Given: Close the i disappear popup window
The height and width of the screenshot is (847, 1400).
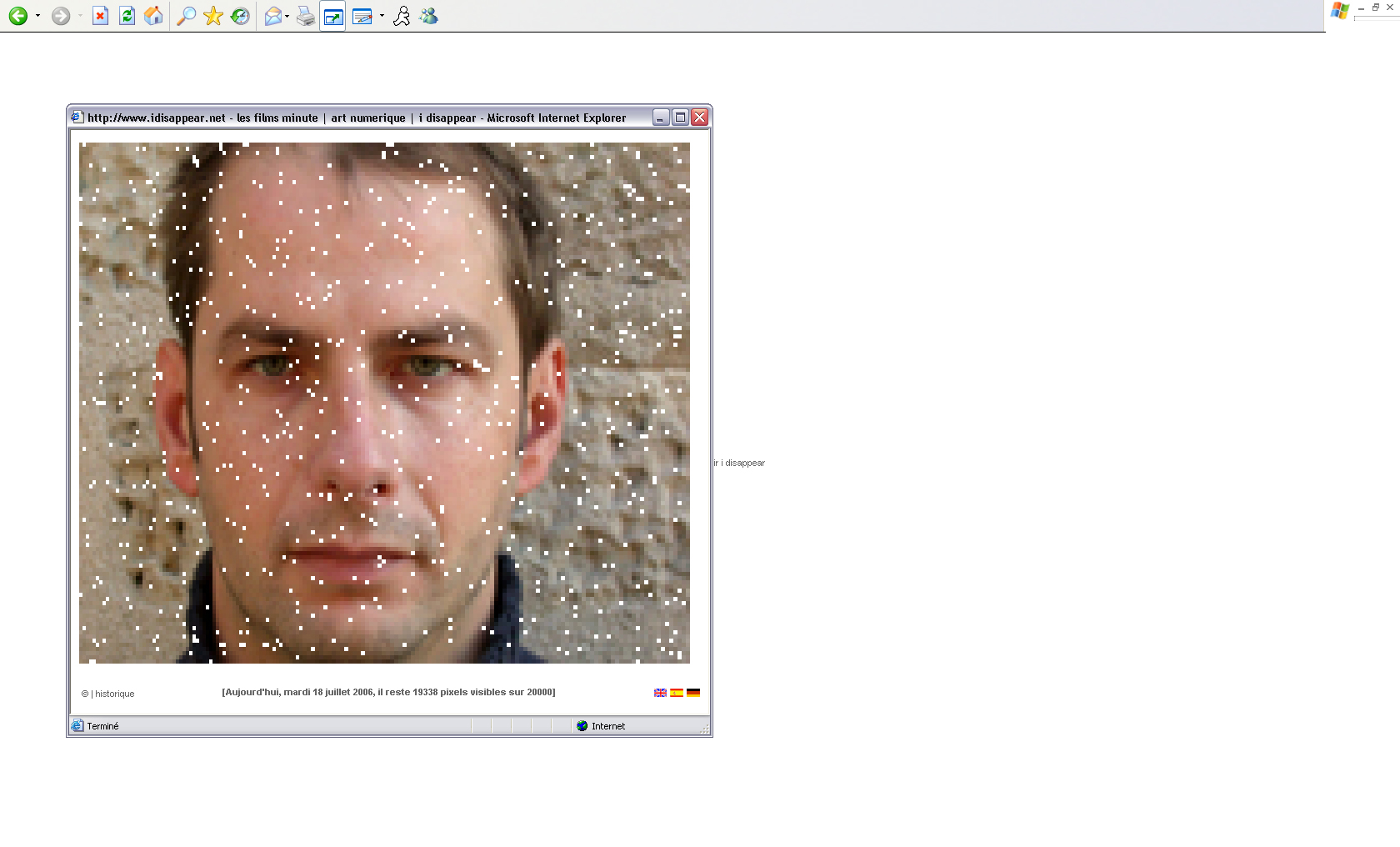Looking at the screenshot, I should 700,118.
